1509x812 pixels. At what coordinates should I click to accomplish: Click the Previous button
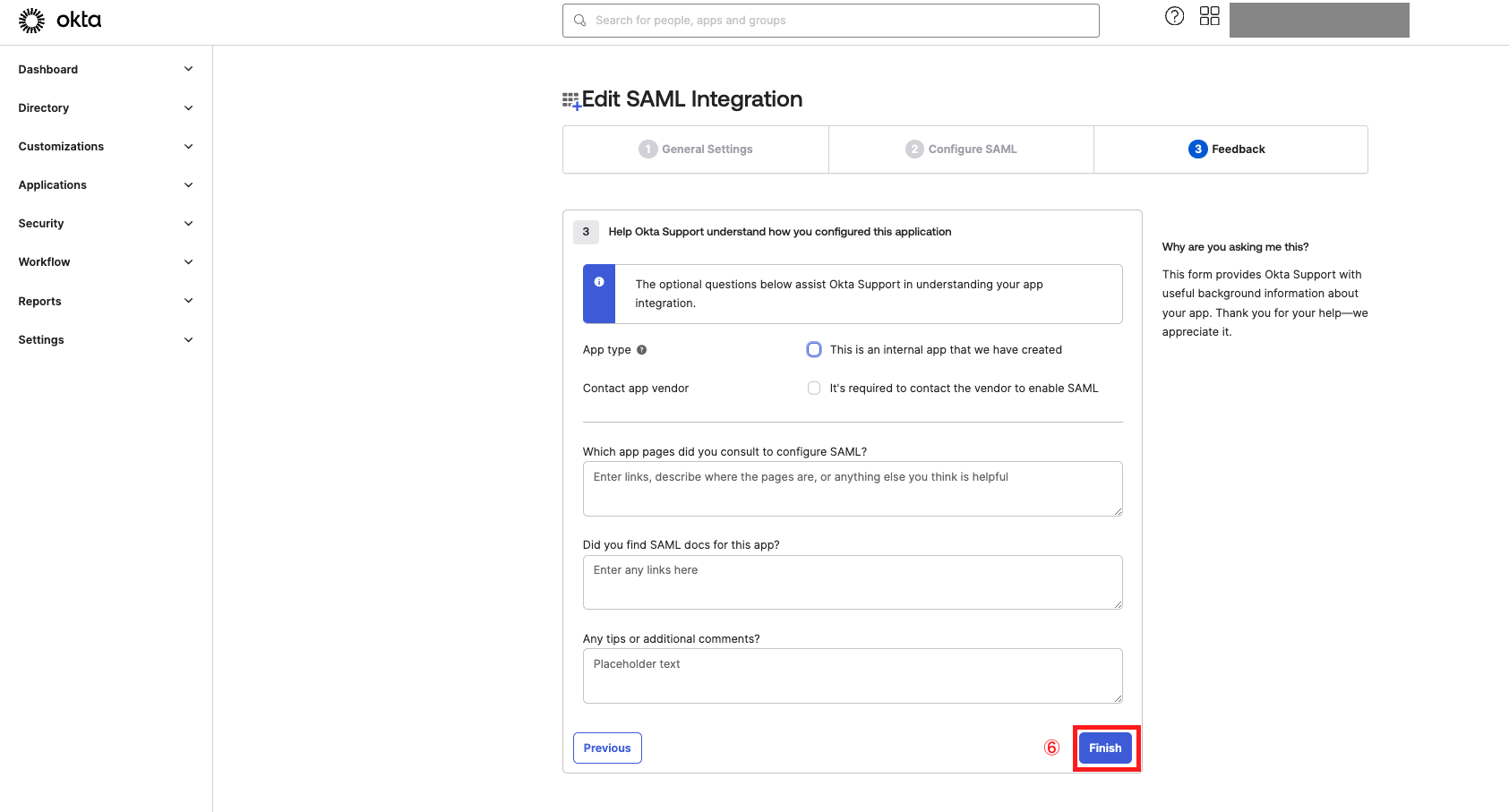(607, 748)
